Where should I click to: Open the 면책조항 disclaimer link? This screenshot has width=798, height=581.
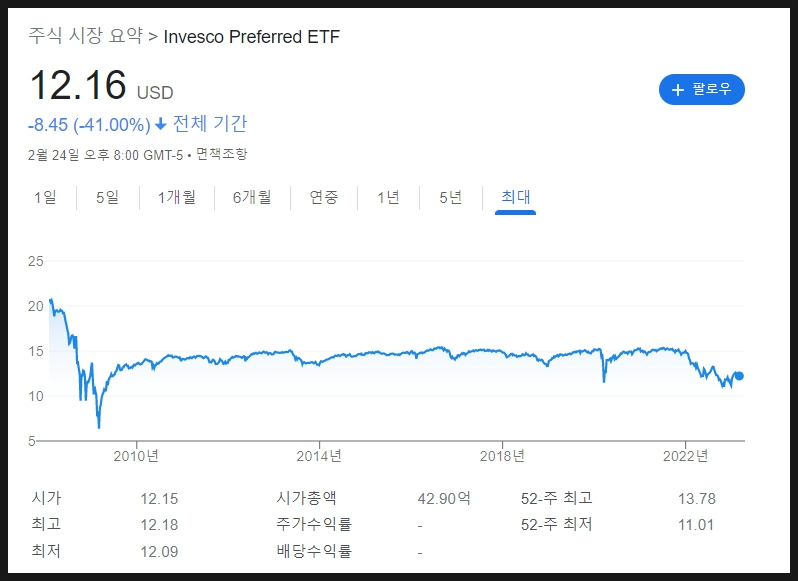click(x=221, y=154)
